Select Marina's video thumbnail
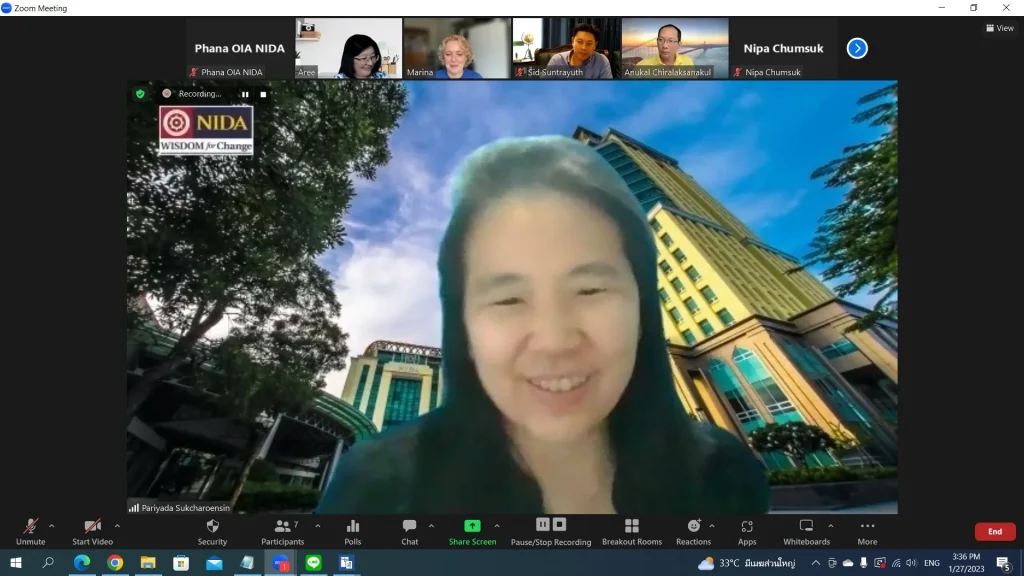 click(x=456, y=47)
